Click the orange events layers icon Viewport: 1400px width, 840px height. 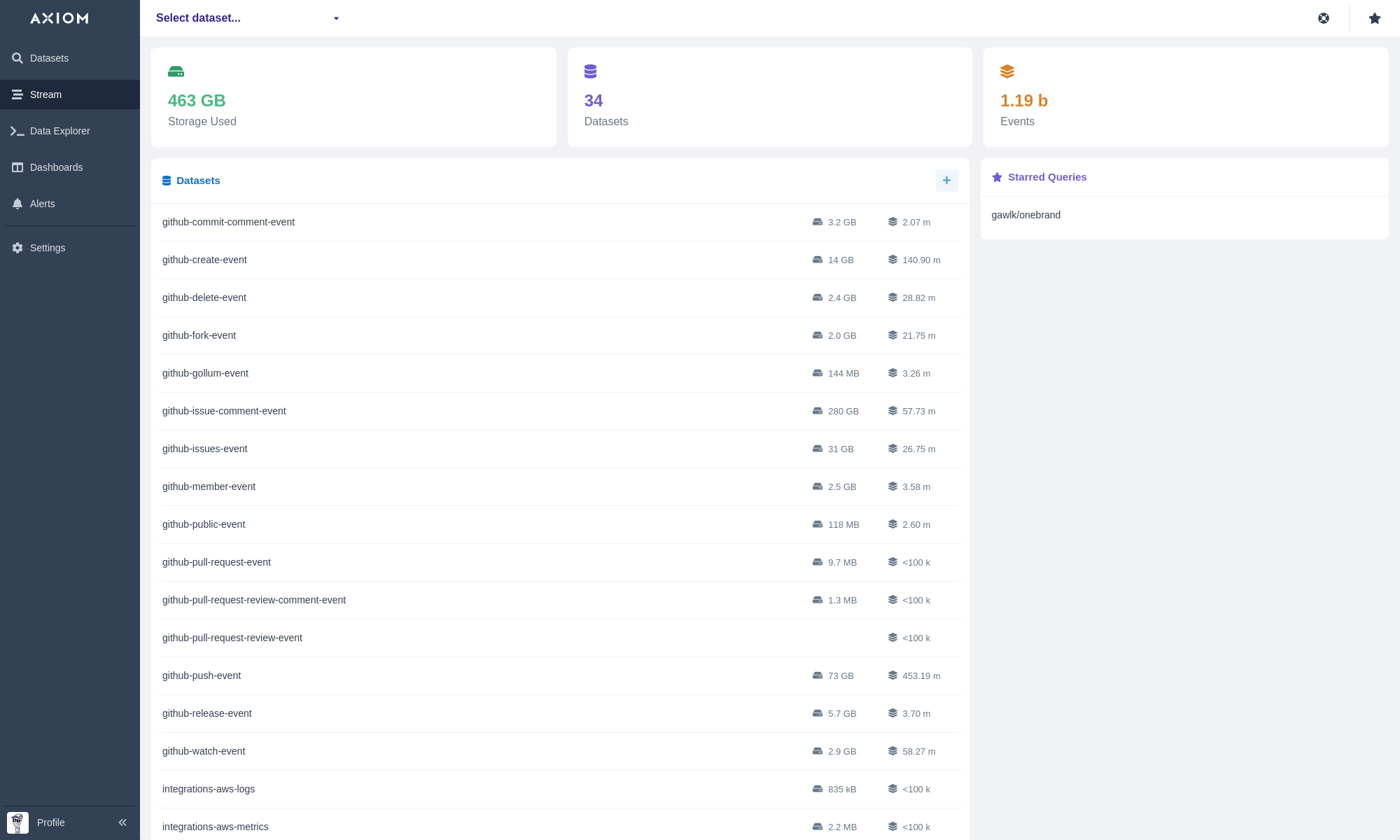(x=1007, y=71)
